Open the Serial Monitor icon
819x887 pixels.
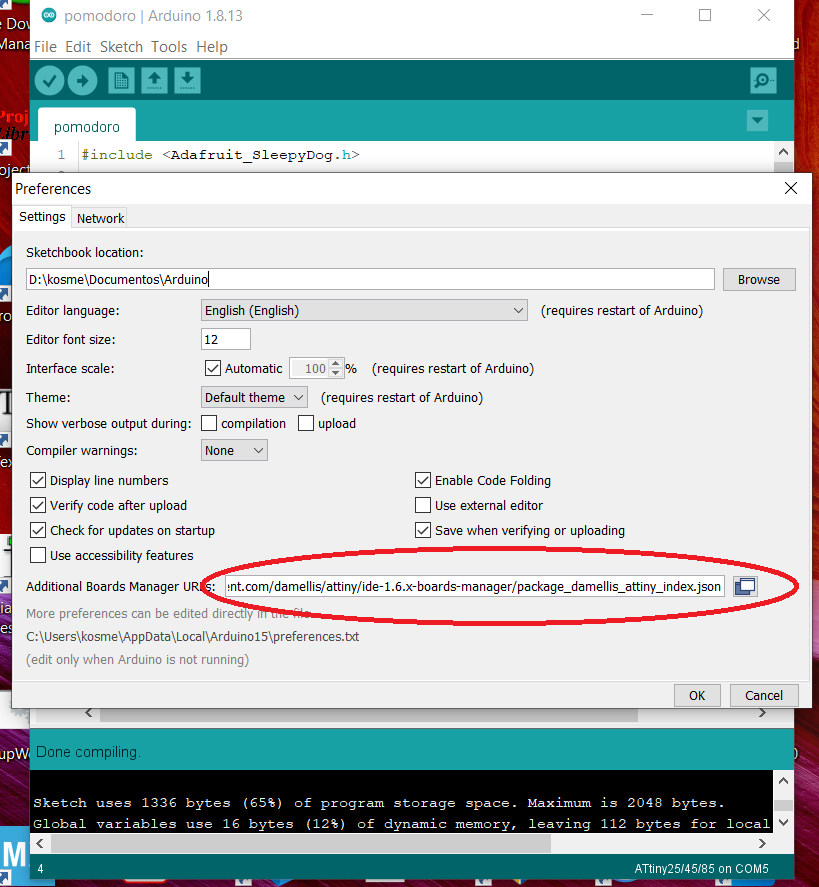[763, 81]
